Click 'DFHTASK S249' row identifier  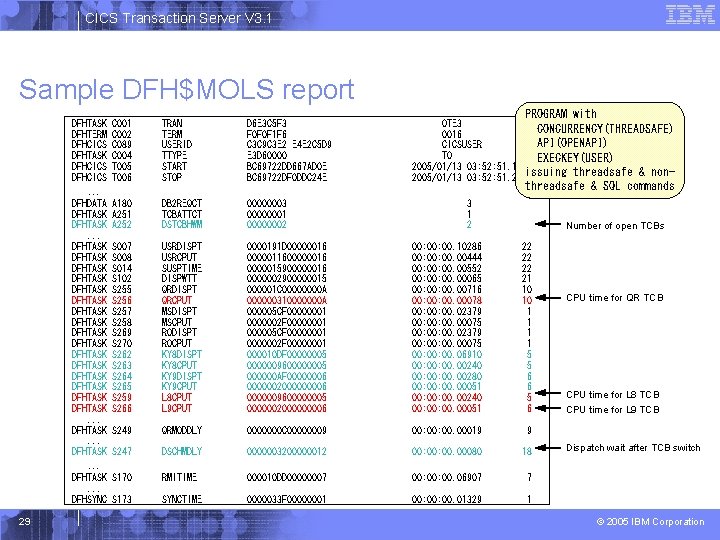(x=101, y=430)
